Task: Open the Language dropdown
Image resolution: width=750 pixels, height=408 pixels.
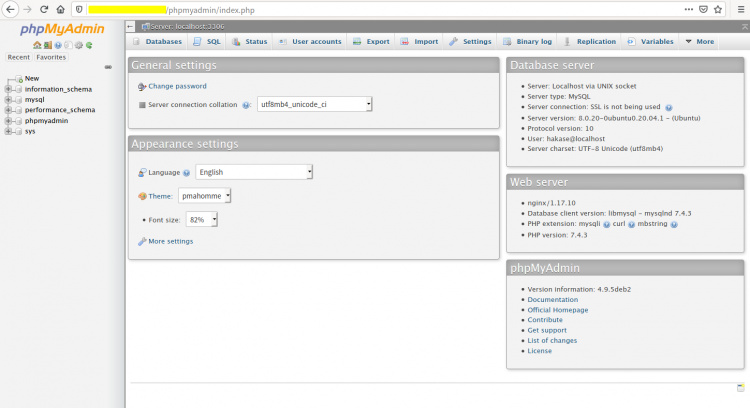Action: coord(253,172)
